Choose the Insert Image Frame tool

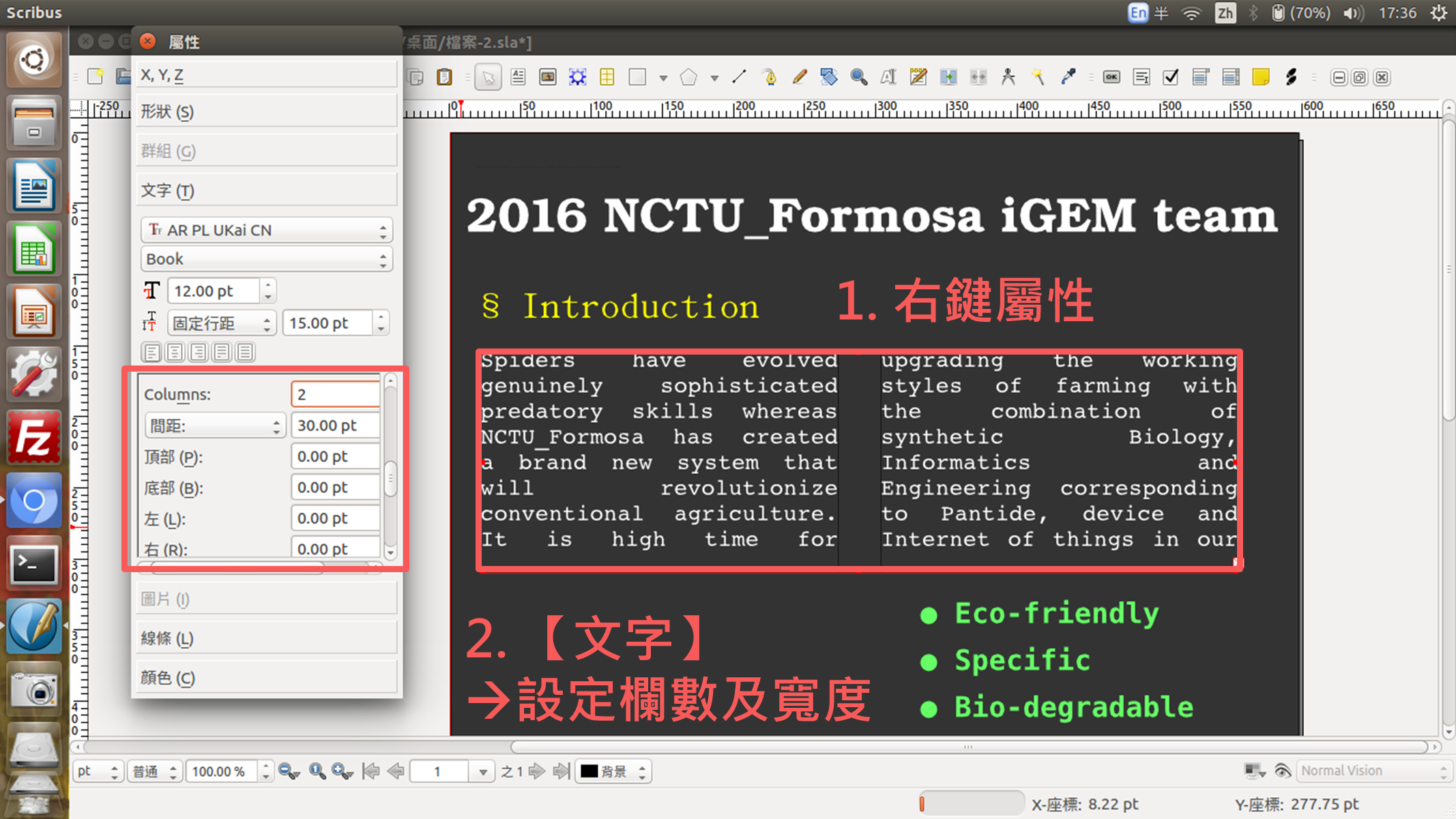coord(548,77)
